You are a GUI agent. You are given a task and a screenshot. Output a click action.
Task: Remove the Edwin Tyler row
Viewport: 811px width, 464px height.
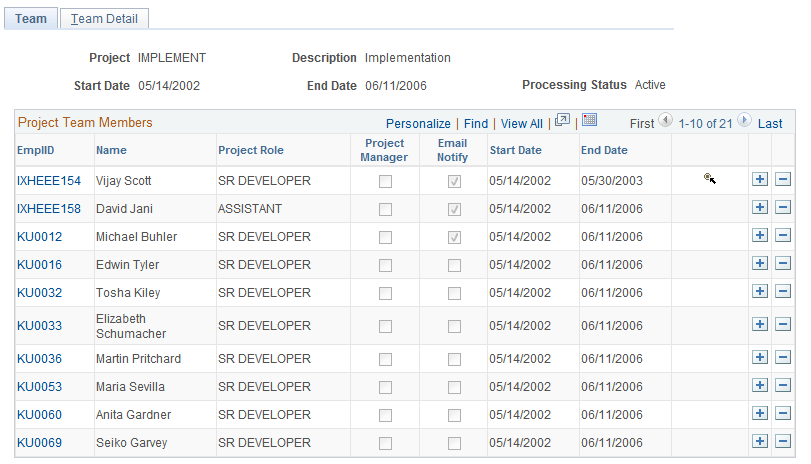pyautogui.click(x=783, y=263)
